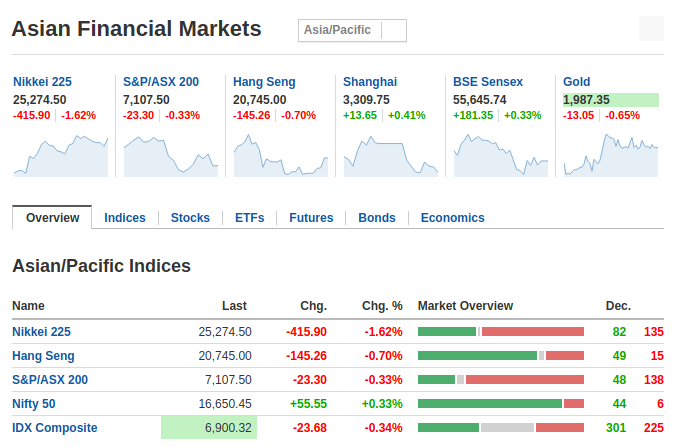Screen dimensions: 678x447
Task: View the Shanghai mini chart
Action: pyautogui.click(x=391, y=156)
